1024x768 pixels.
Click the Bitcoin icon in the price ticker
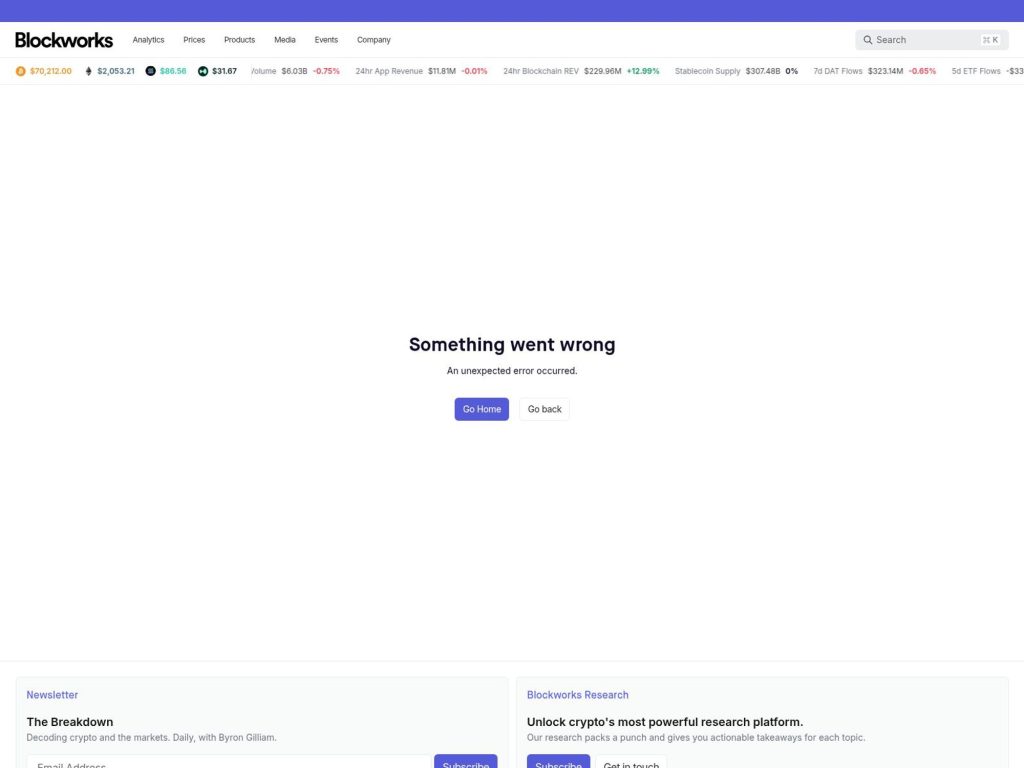click(20, 71)
